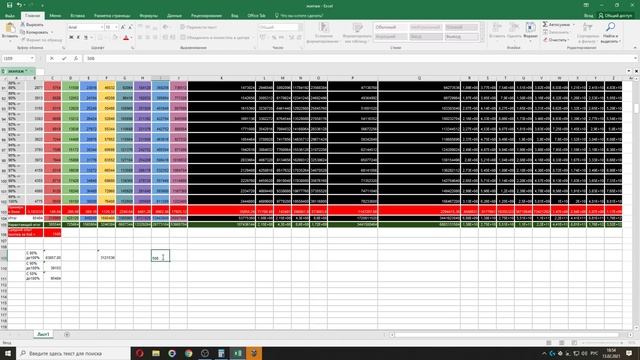
Task: Switch to the Данные ribbon tab
Action: click(x=174, y=16)
